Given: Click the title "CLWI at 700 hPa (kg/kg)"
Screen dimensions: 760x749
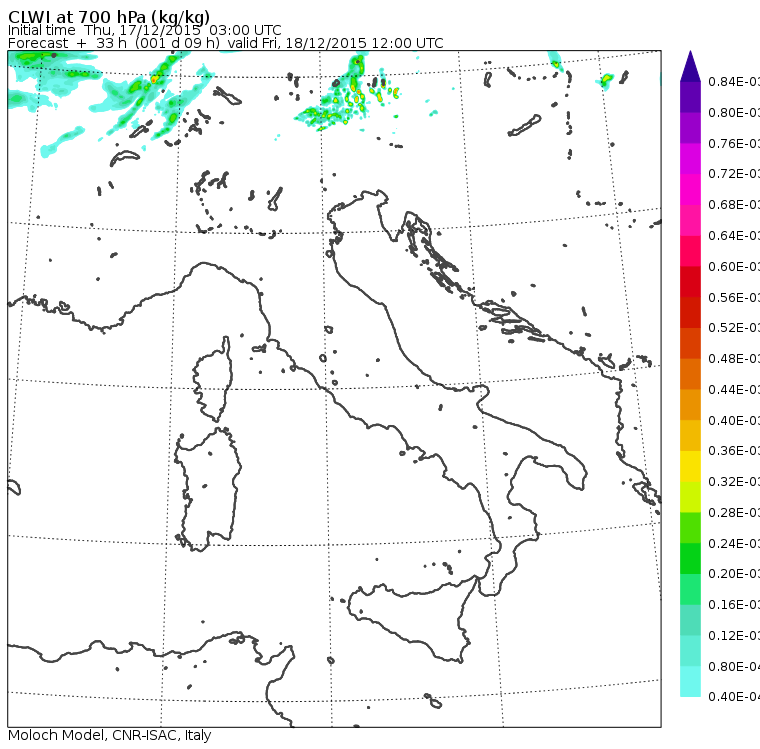Looking at the screenshot, I should (109, 17).
